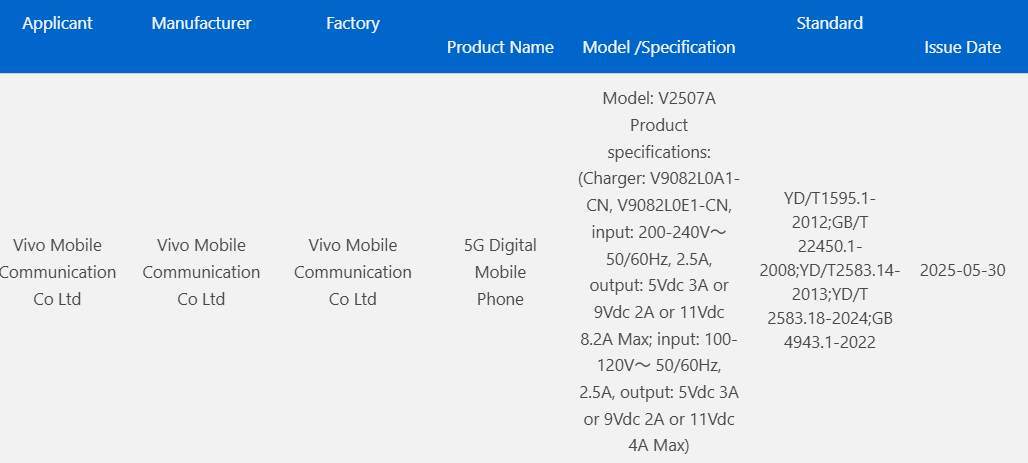Click the Issue Date column header
Image resolution: width=1028 pixels, height=463 pixels.
[962, 47]
